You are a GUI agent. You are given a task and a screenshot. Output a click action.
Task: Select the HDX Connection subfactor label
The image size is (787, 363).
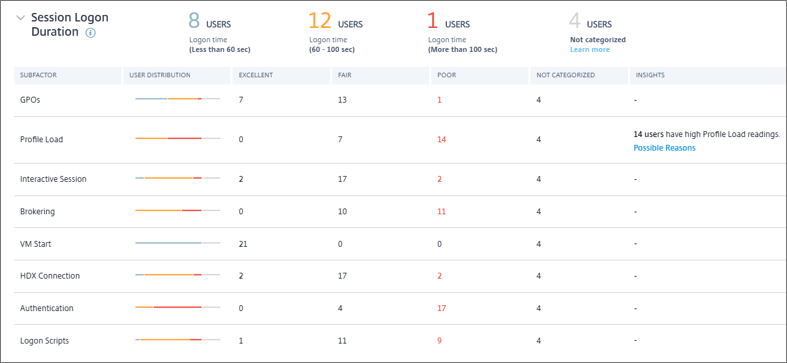coord(50,276)
